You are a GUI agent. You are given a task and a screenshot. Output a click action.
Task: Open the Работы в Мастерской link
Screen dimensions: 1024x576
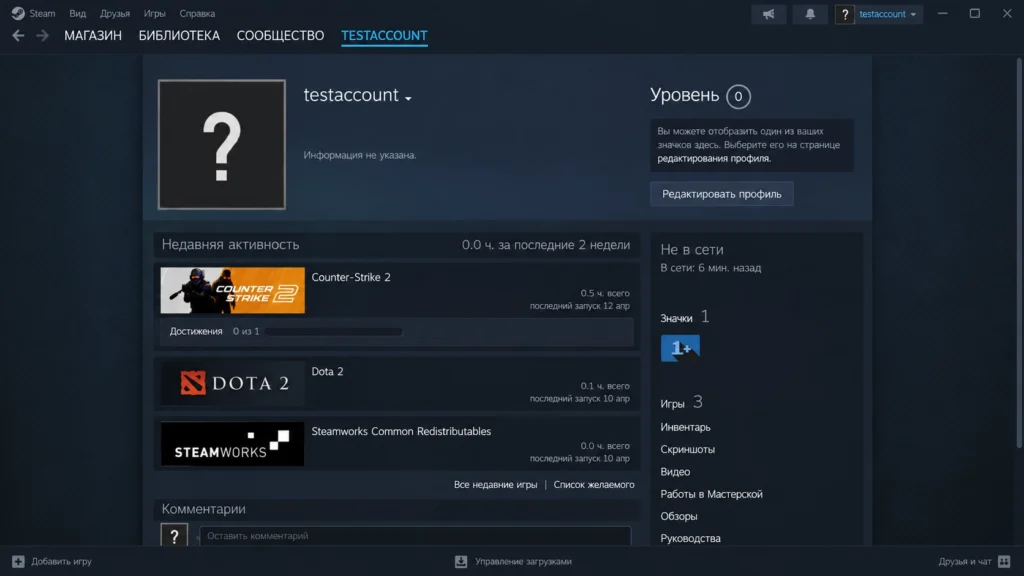click(x=711, y=494)
